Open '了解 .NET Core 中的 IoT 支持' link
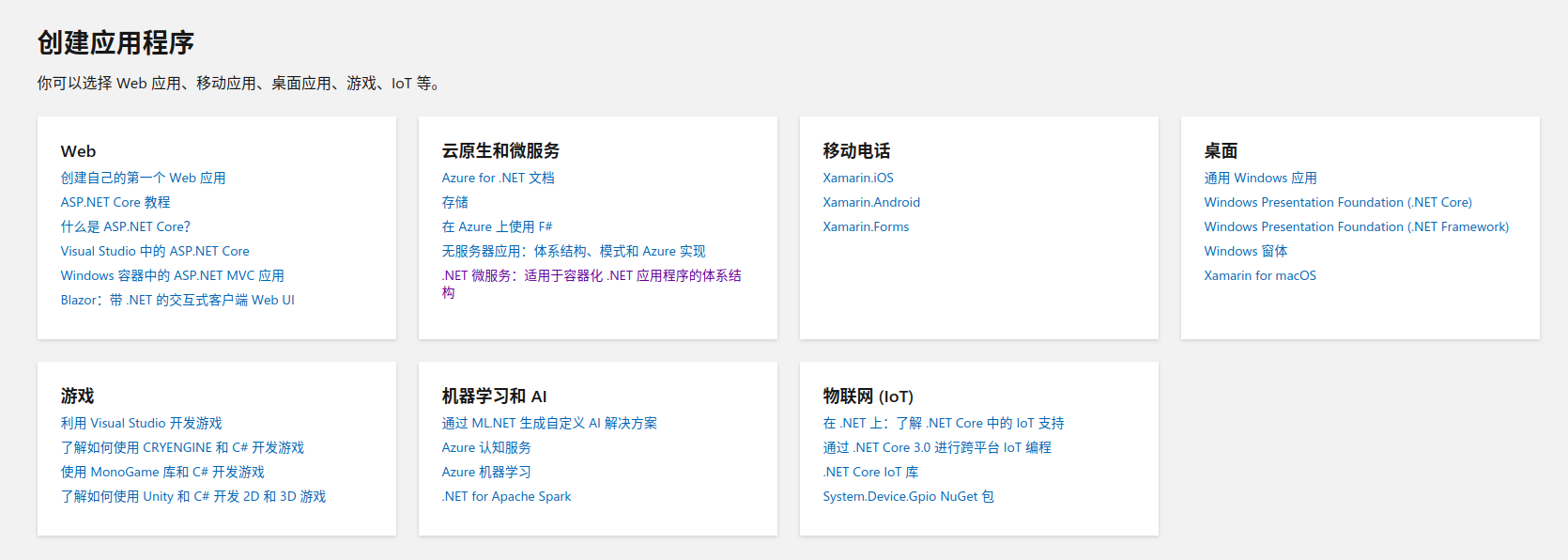Image resolution: width=1568 pixels, height=560 pixels. [x=944, y=423]
